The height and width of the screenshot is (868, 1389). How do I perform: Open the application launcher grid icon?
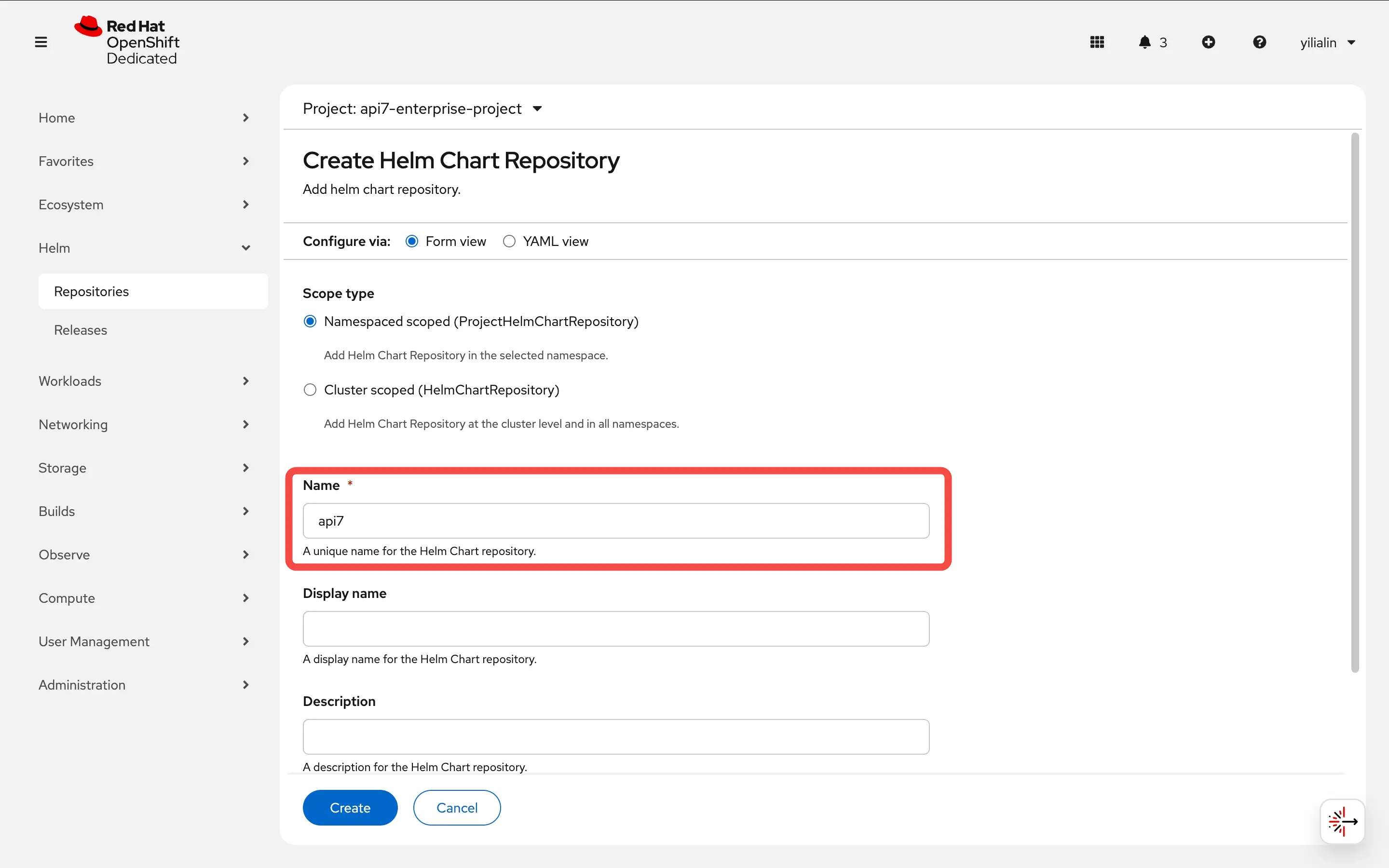1097,42
